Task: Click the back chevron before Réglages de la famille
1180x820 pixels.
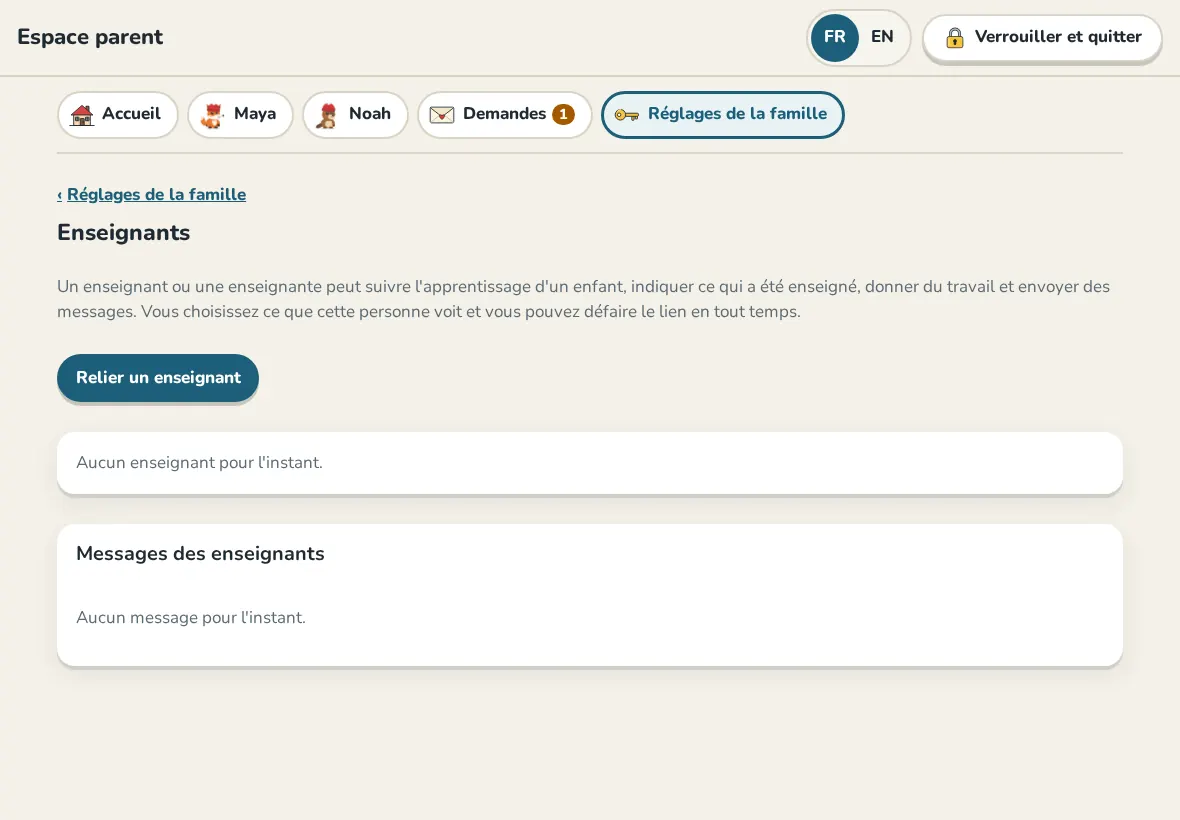Action: tap(59, 195)
